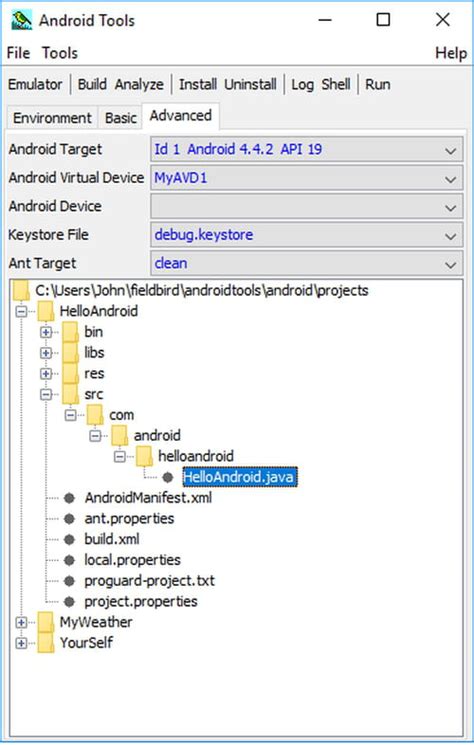The image size is (474, 745).
Task: Open the Keystore File dropdown
Action: click(306, 235)
